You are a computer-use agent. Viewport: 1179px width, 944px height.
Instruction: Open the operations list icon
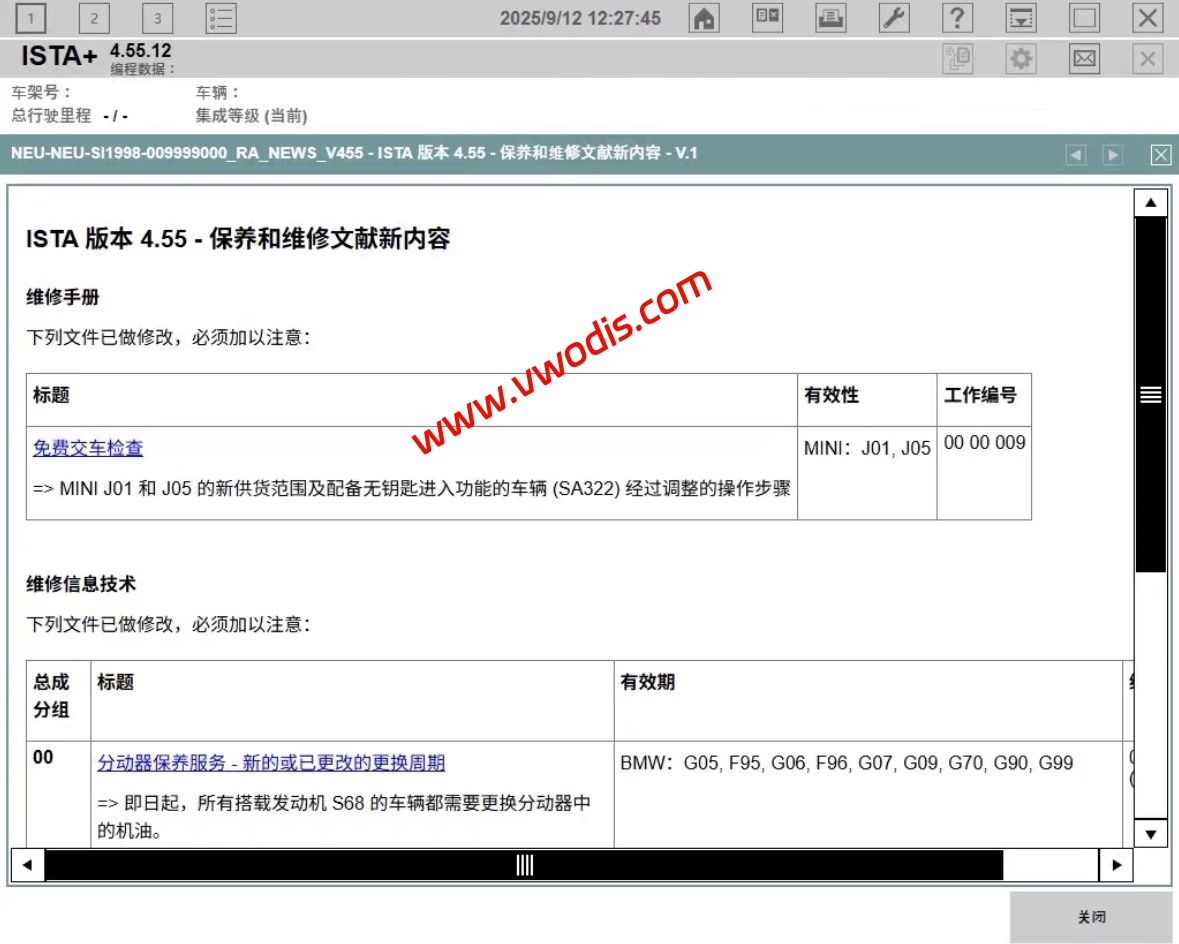(221, 18)
